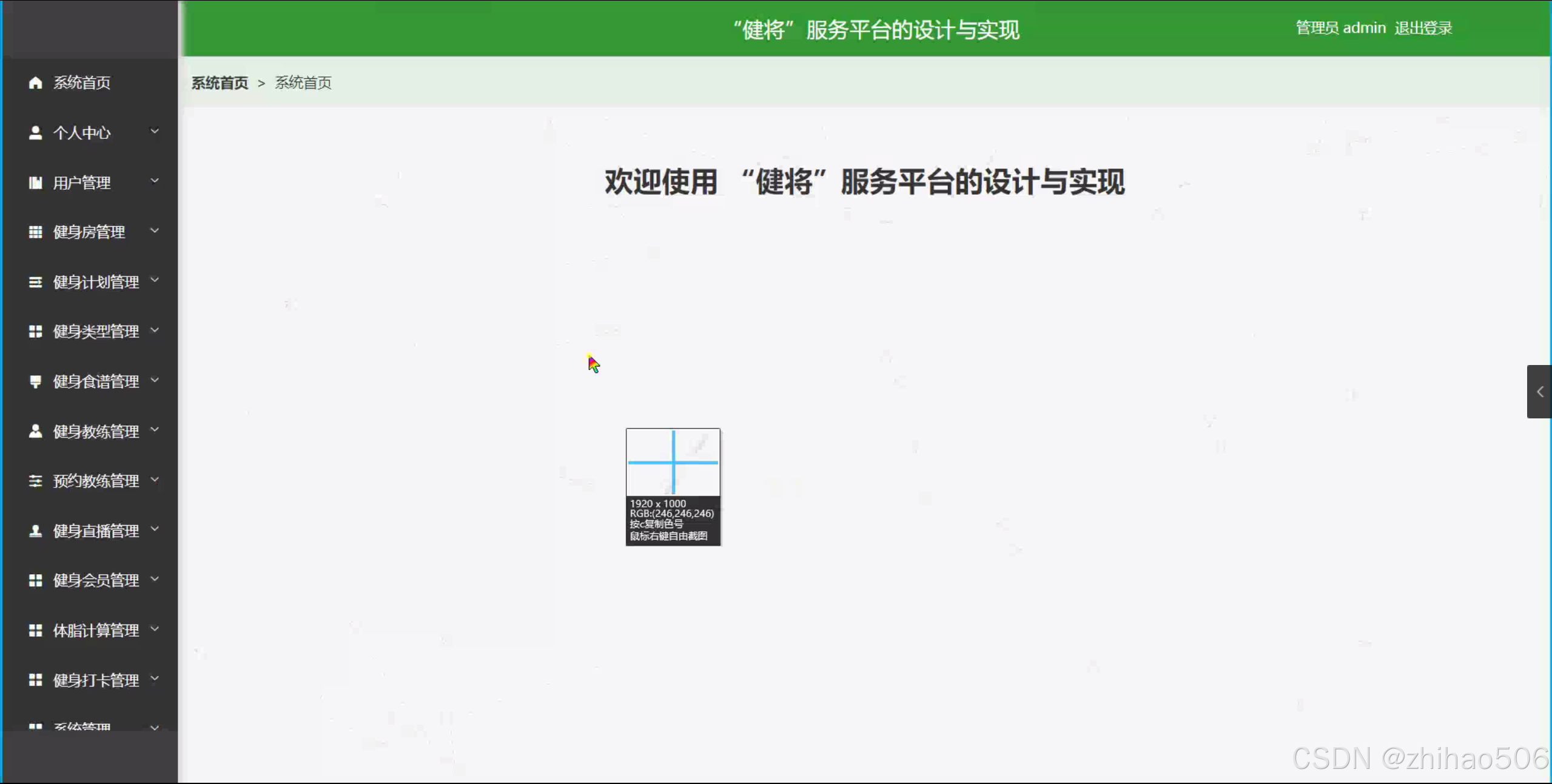
Task: Expand 健身类型管理 using its chevron
Action: [x=155, y=330]
